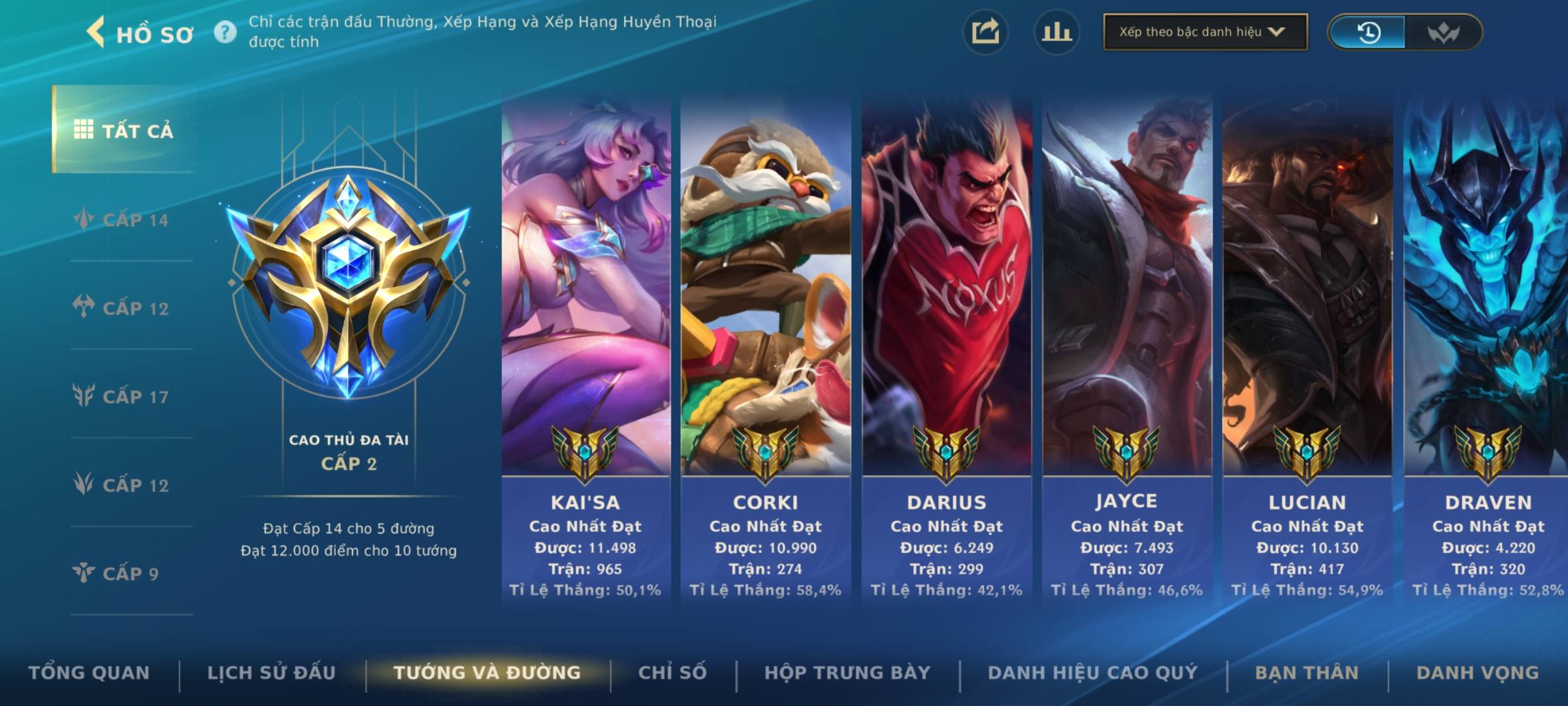
Task: Open the bar chart statistics icon
Action: [1056, 32]
